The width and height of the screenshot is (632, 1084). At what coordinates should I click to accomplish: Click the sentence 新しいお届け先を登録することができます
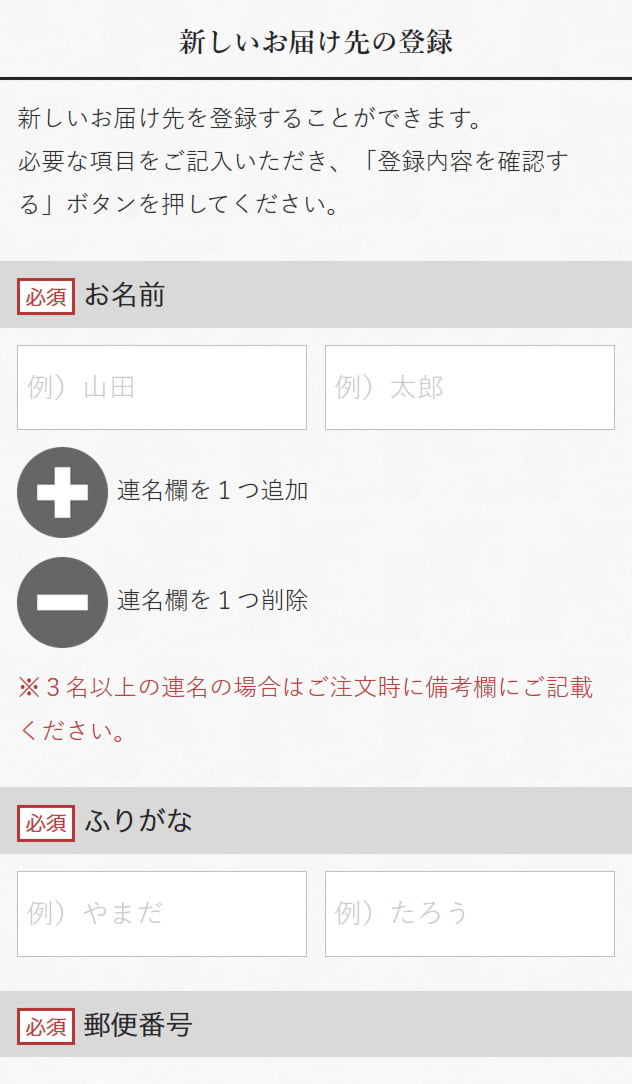point(250,119)
